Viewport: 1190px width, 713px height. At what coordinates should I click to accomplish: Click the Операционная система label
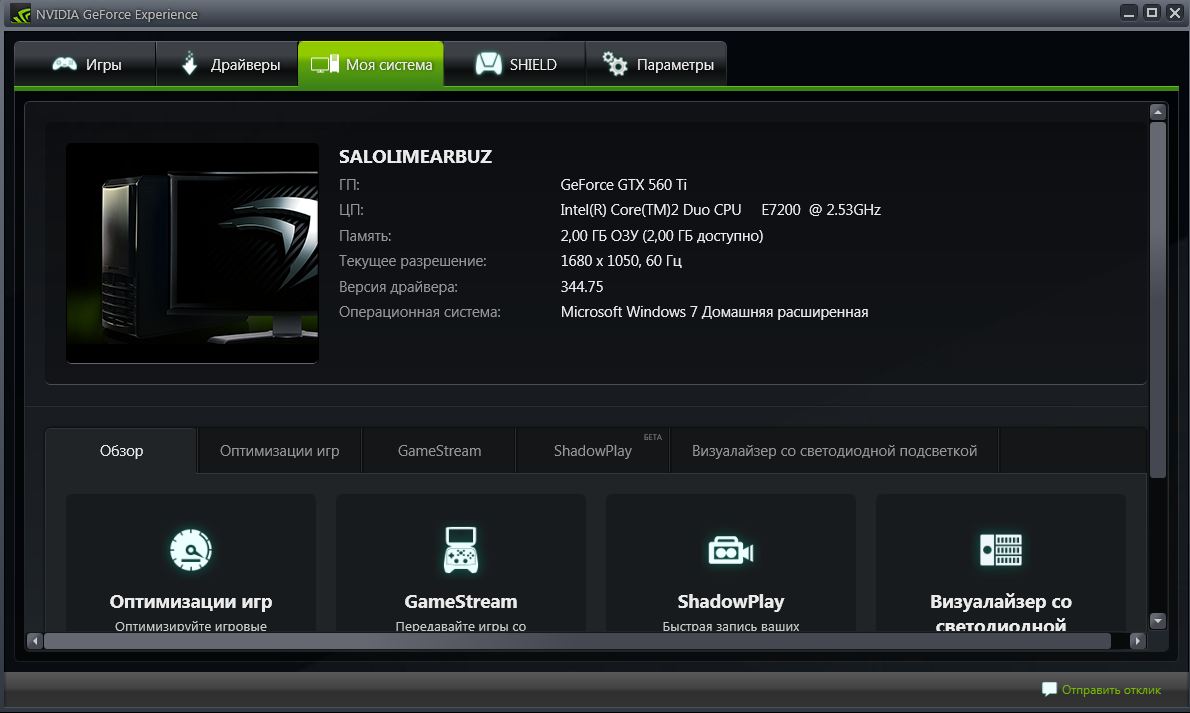pos(420,312)
